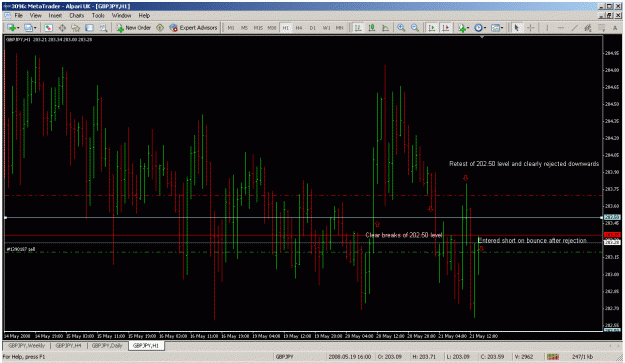
Task: Select the arrow Cursor tool
Action: 517,27
